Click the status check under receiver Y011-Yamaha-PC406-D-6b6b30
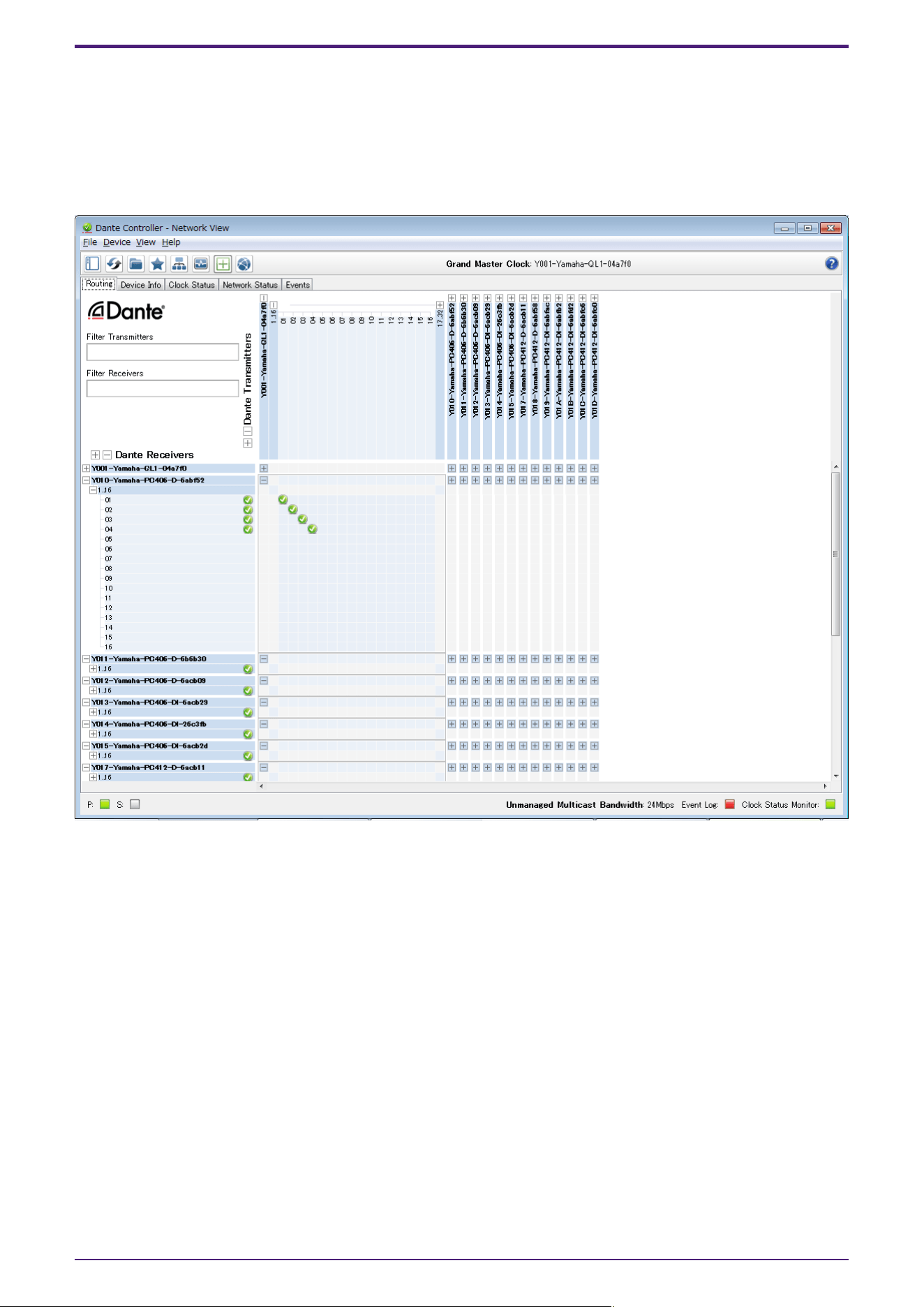Screen dimensions: 924x1307 pyautogui.click(x=248, y=669)
